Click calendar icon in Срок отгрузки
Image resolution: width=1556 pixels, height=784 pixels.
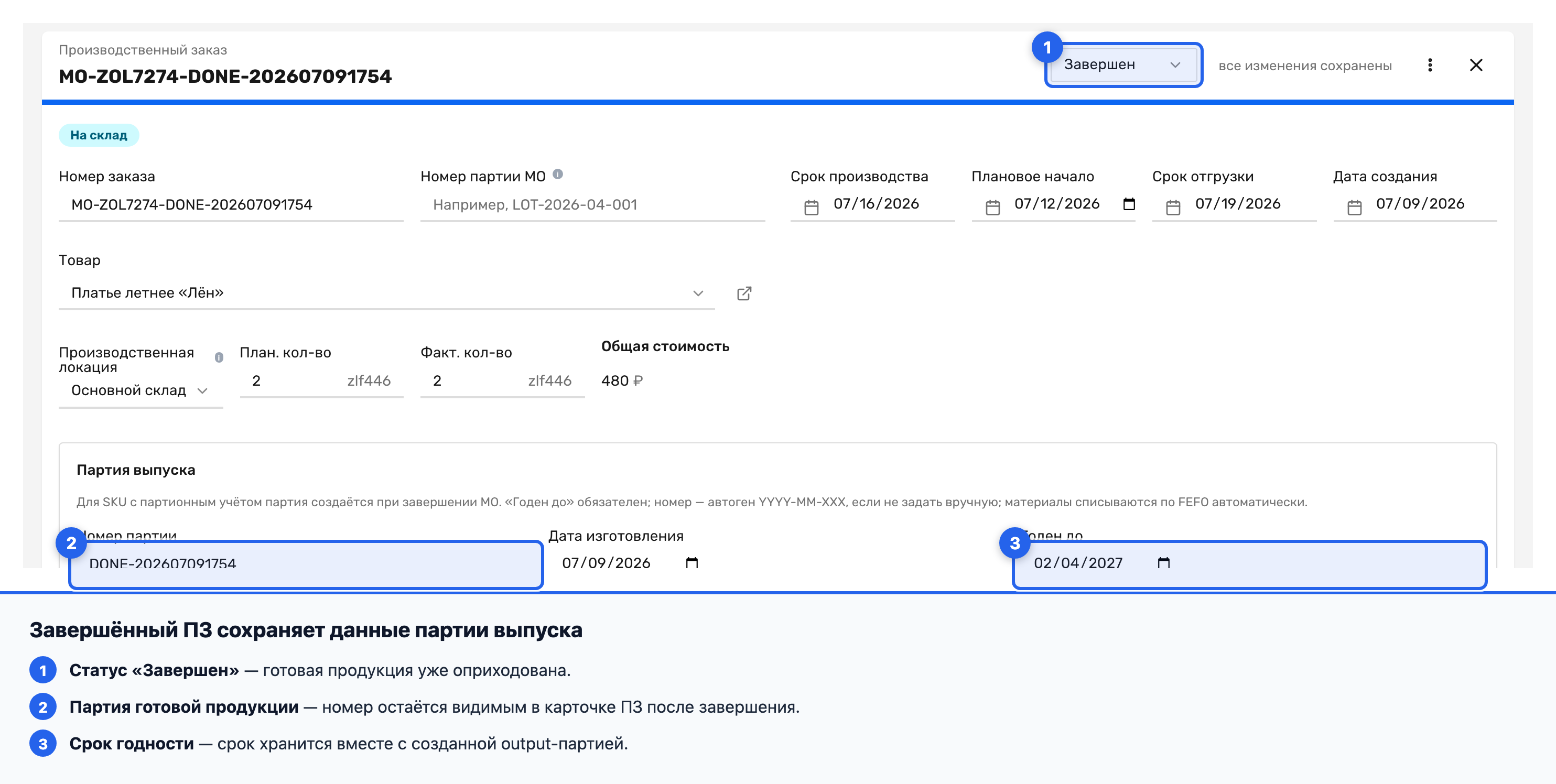[1173, 207]
